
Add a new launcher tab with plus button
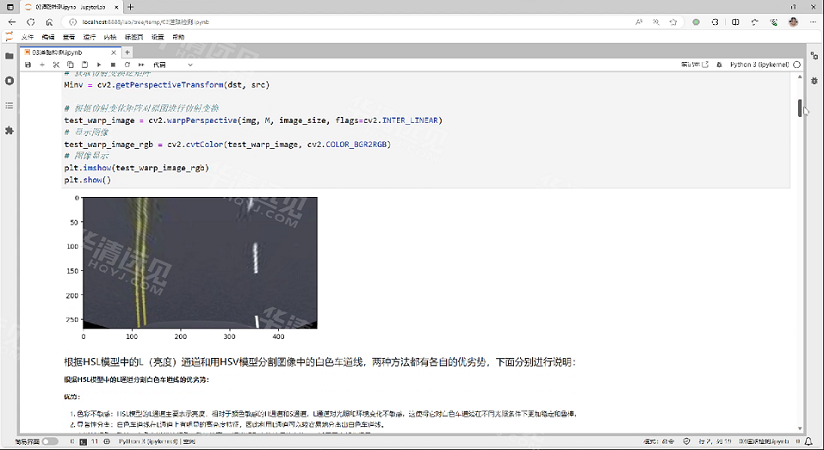coord(128,51)
